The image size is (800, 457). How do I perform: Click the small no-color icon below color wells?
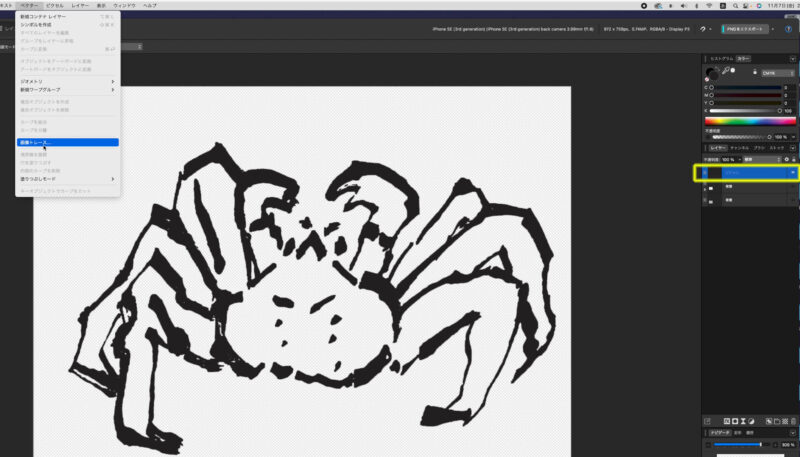[x=707, y=80]
